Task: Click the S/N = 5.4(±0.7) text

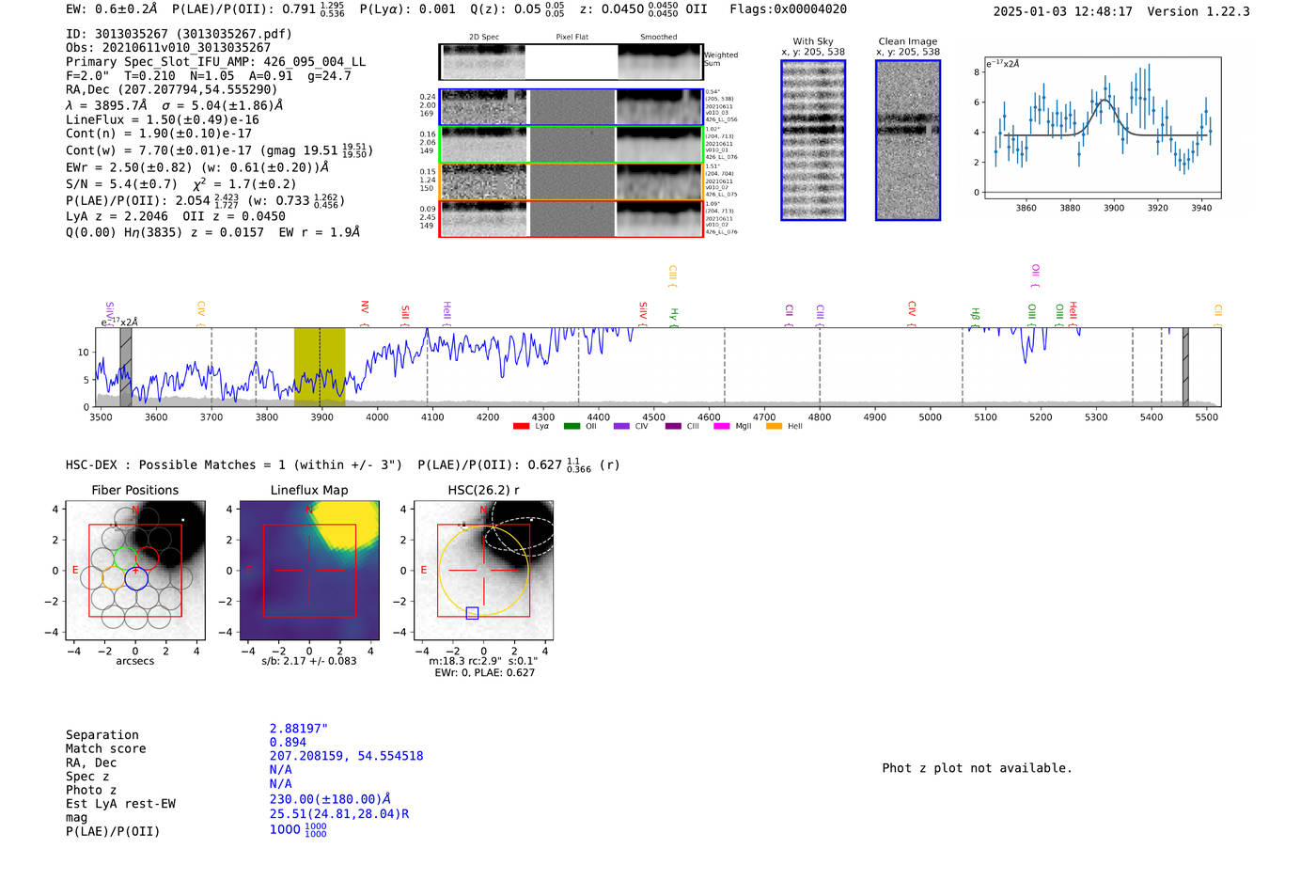Action: 121,183
